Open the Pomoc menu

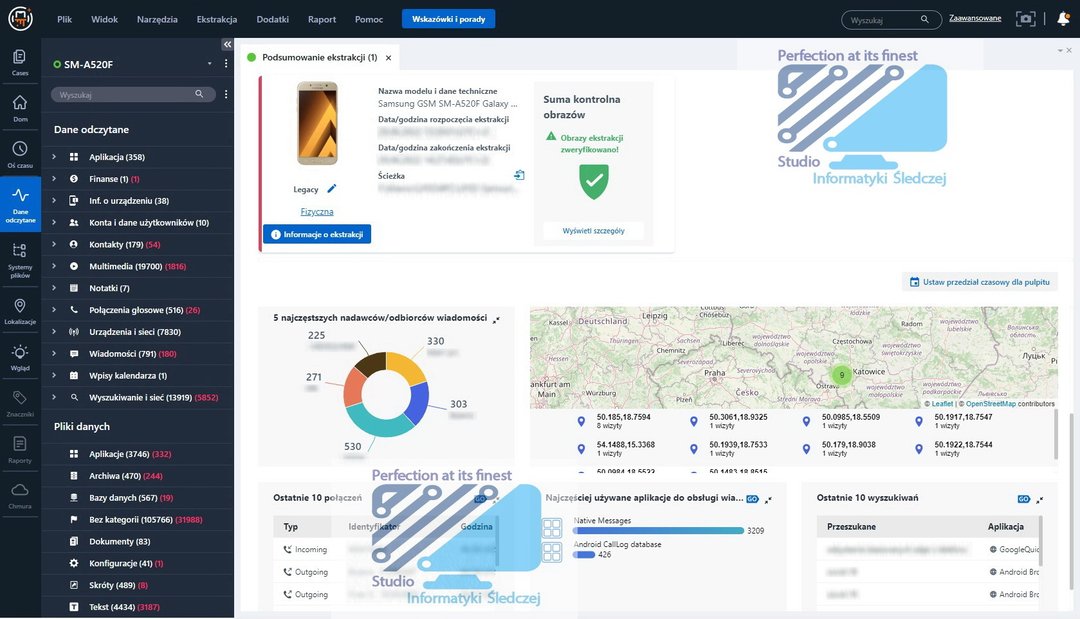click(x=368, y=19)
